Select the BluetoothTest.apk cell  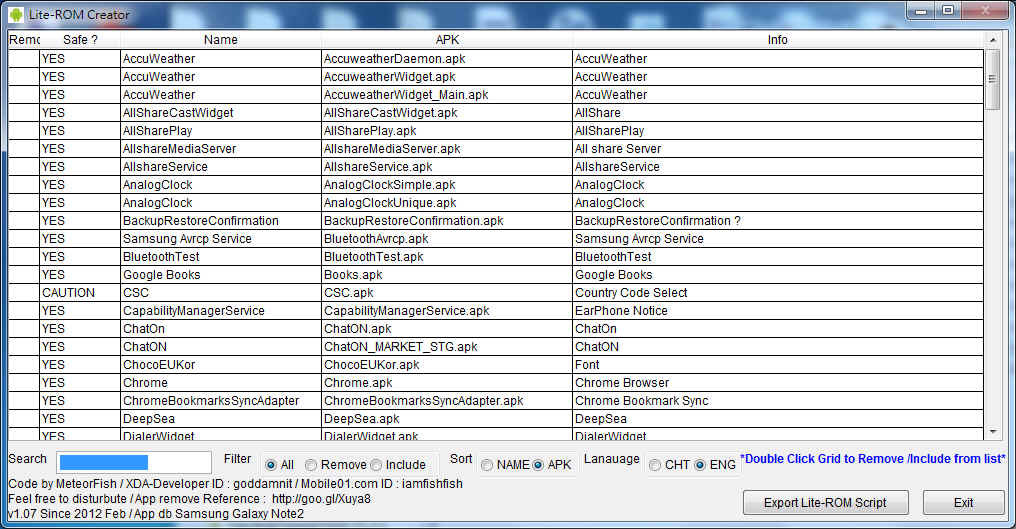[447, 257]
